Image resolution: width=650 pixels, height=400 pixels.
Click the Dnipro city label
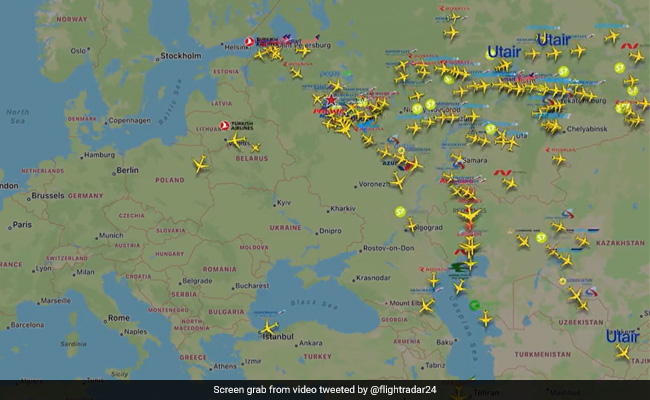click(330, 231)
